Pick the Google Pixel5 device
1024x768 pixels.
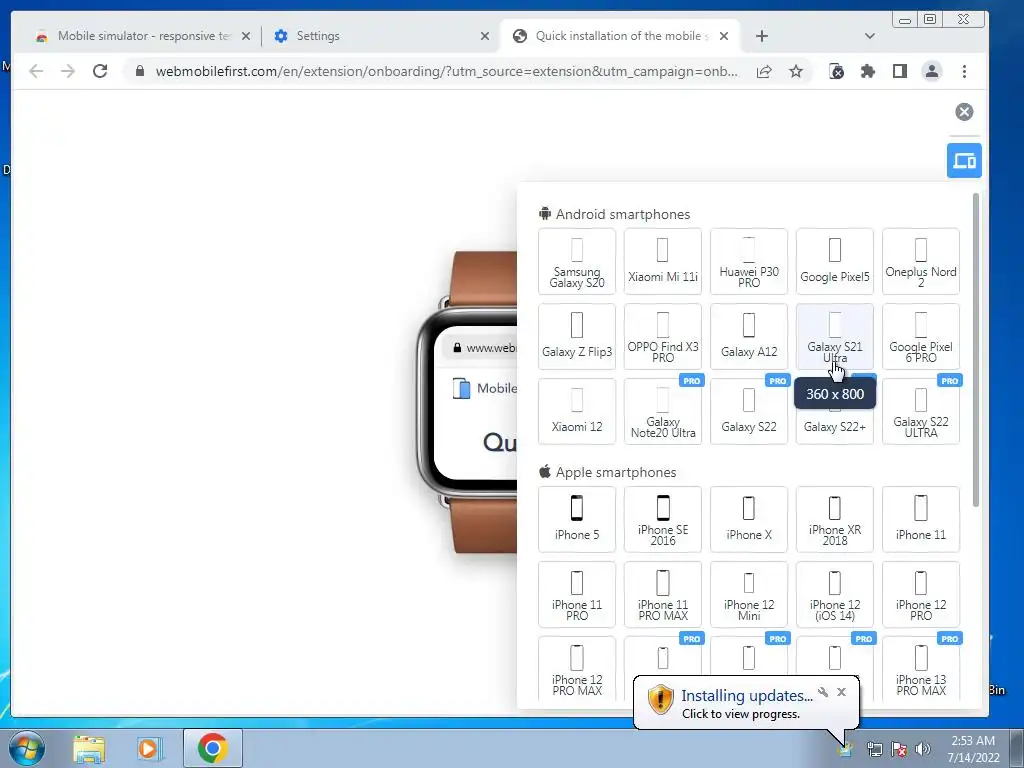(x=835, y=261)
